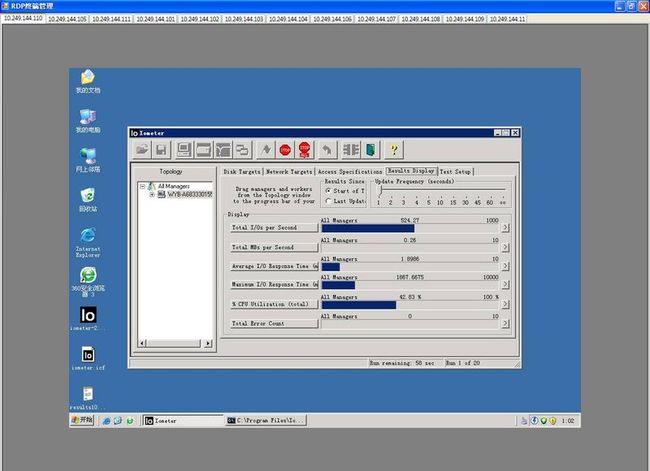Duplicate selected worker toolbar icon
Screen dimensions: 650x471
pos(242,150)
